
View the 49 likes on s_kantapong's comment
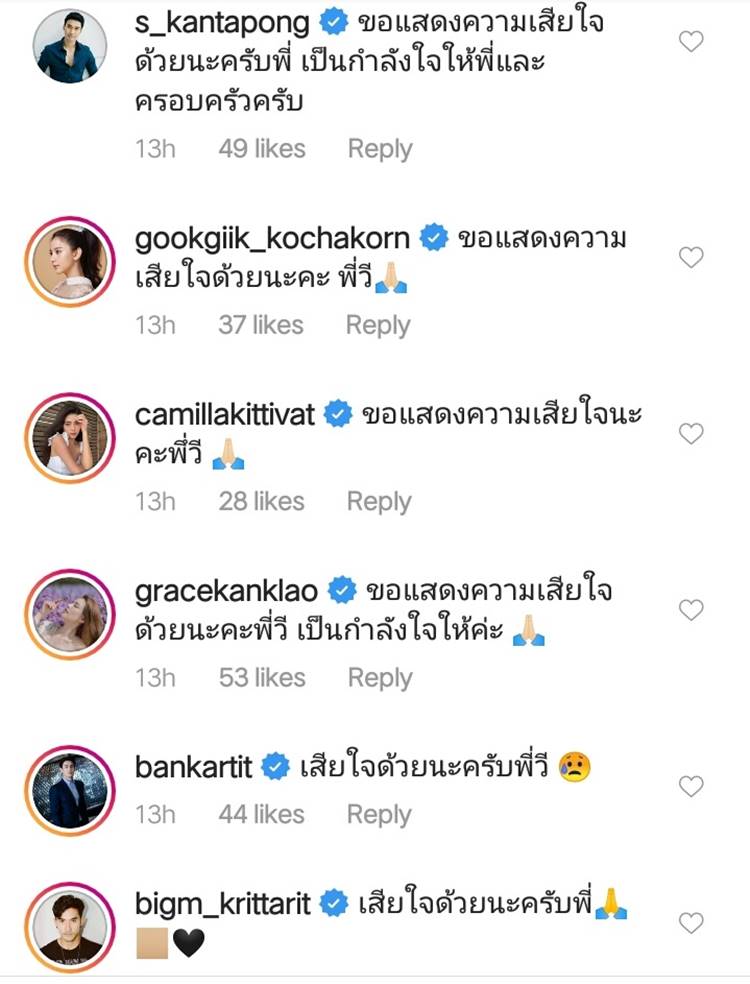tap(262, 149)
